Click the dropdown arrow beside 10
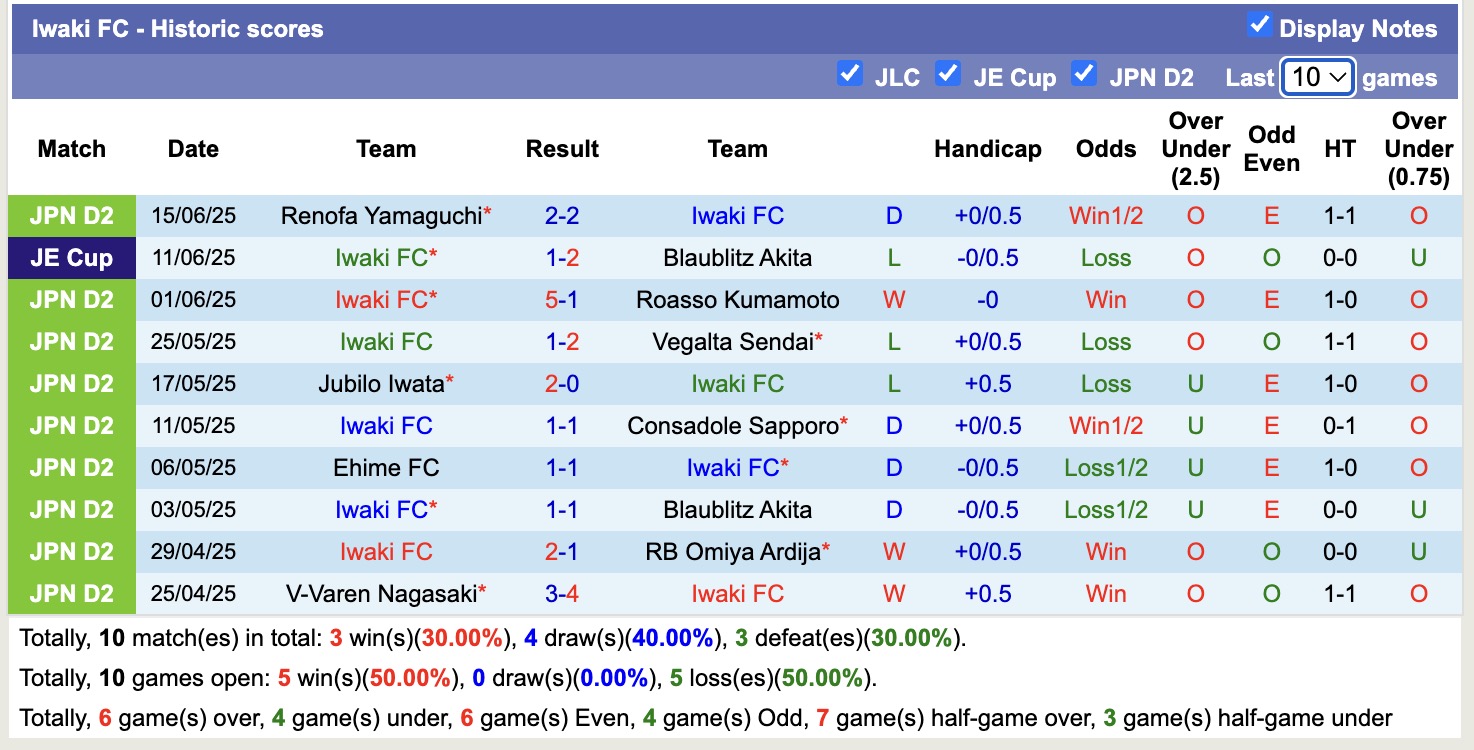1474x750 pixels. [1337, 76]
